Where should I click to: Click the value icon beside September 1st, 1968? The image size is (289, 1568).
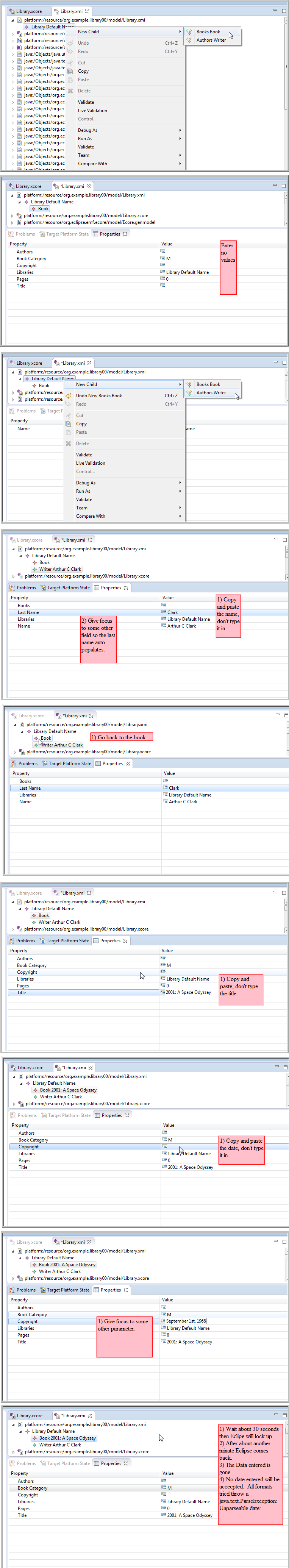pyautogui.click(x=163, y=1320)
